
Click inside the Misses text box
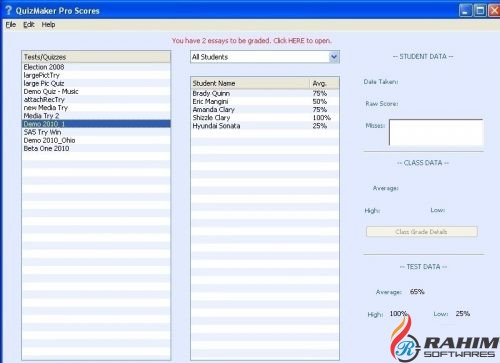436,132
